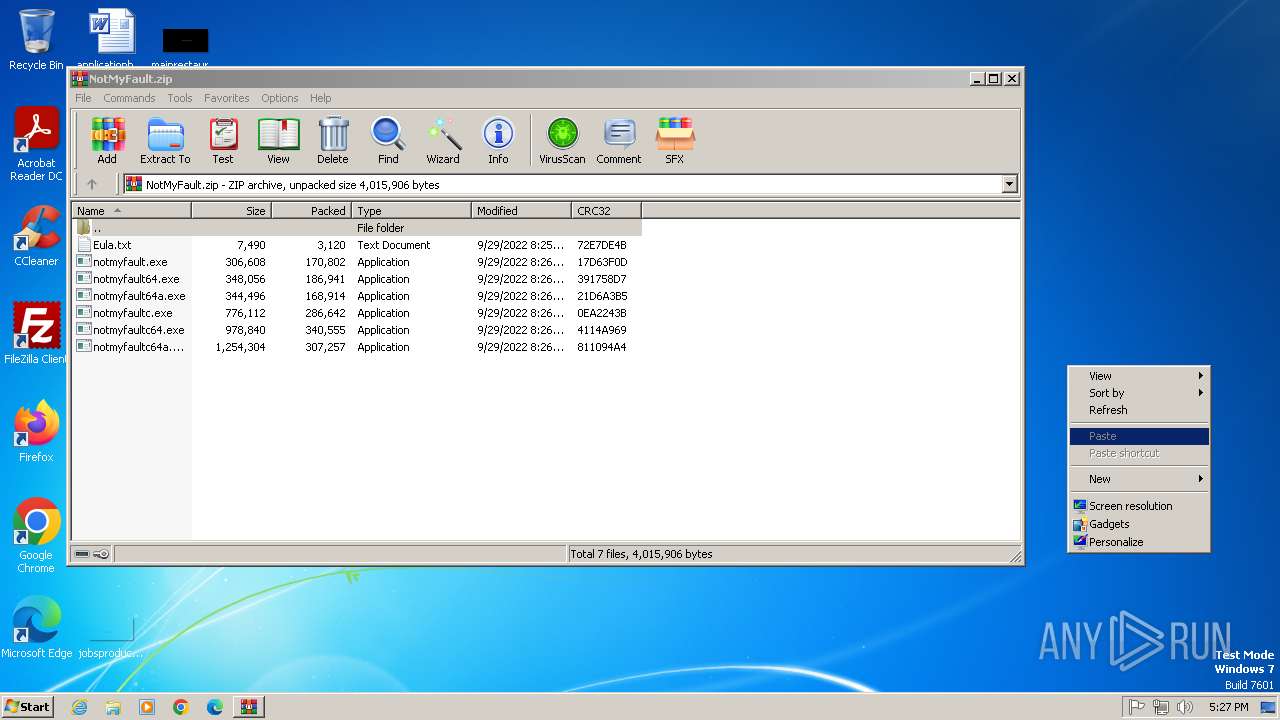Choose Refresh in context menu

(1139, 410)
